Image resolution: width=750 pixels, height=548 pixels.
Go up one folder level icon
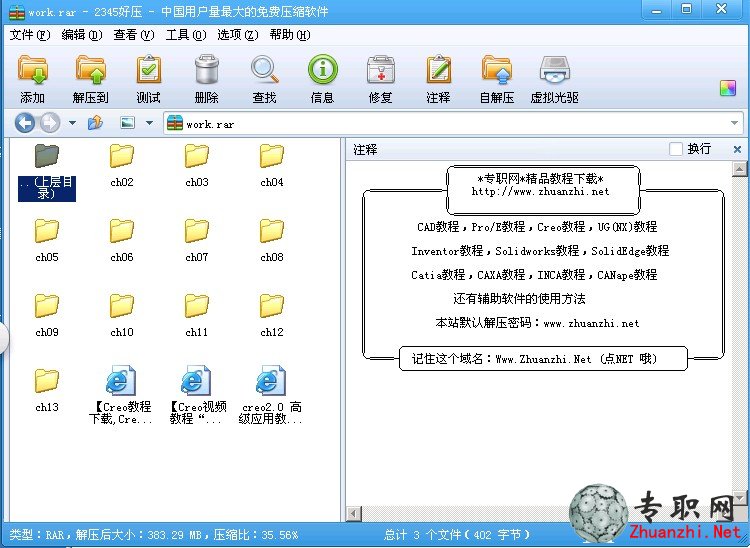point(95,123)
